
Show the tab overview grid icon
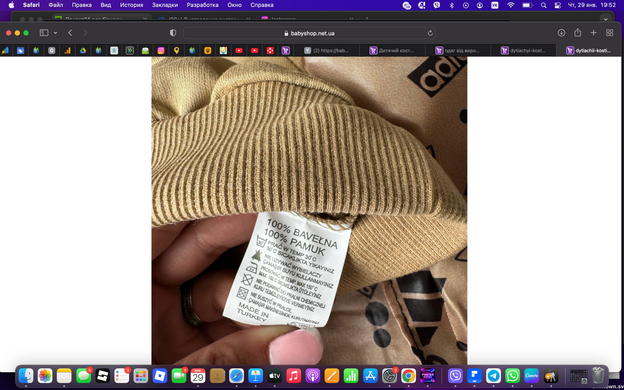tap(609, 33)
